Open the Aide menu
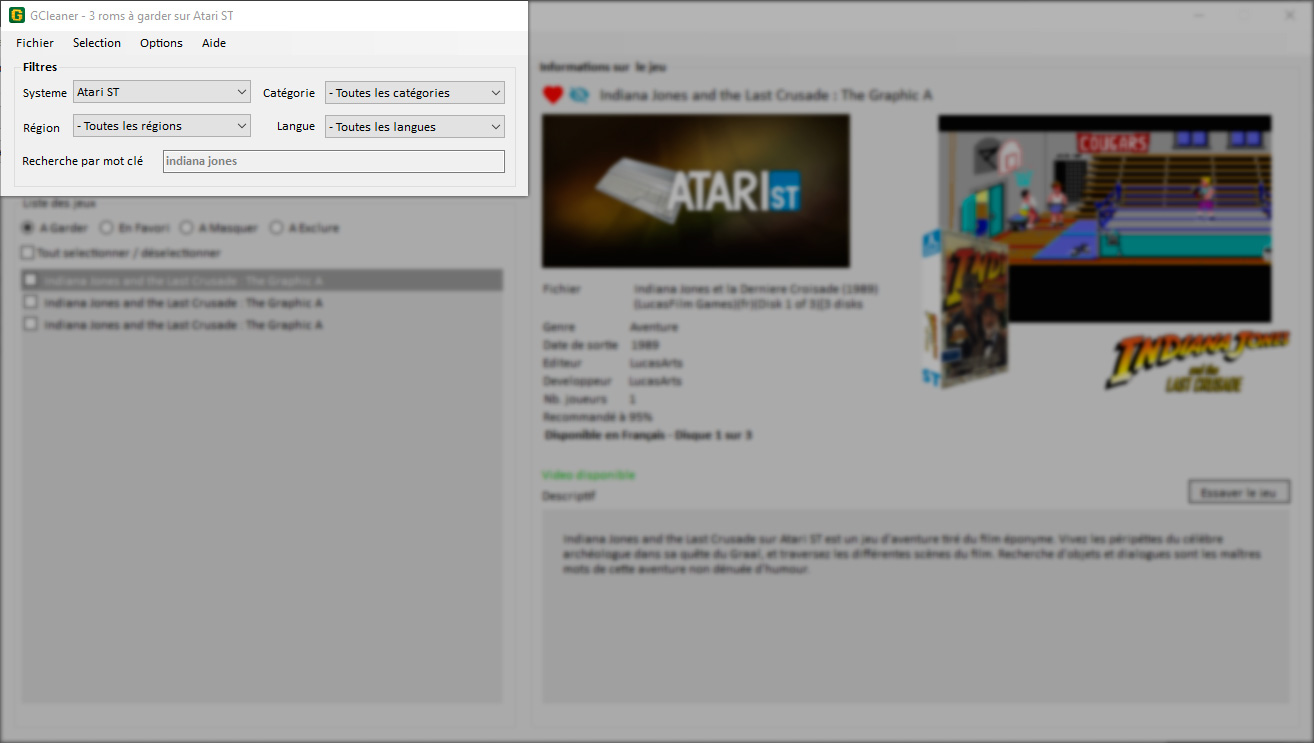This screenshot has height=743, width=1314. point(214,43)
